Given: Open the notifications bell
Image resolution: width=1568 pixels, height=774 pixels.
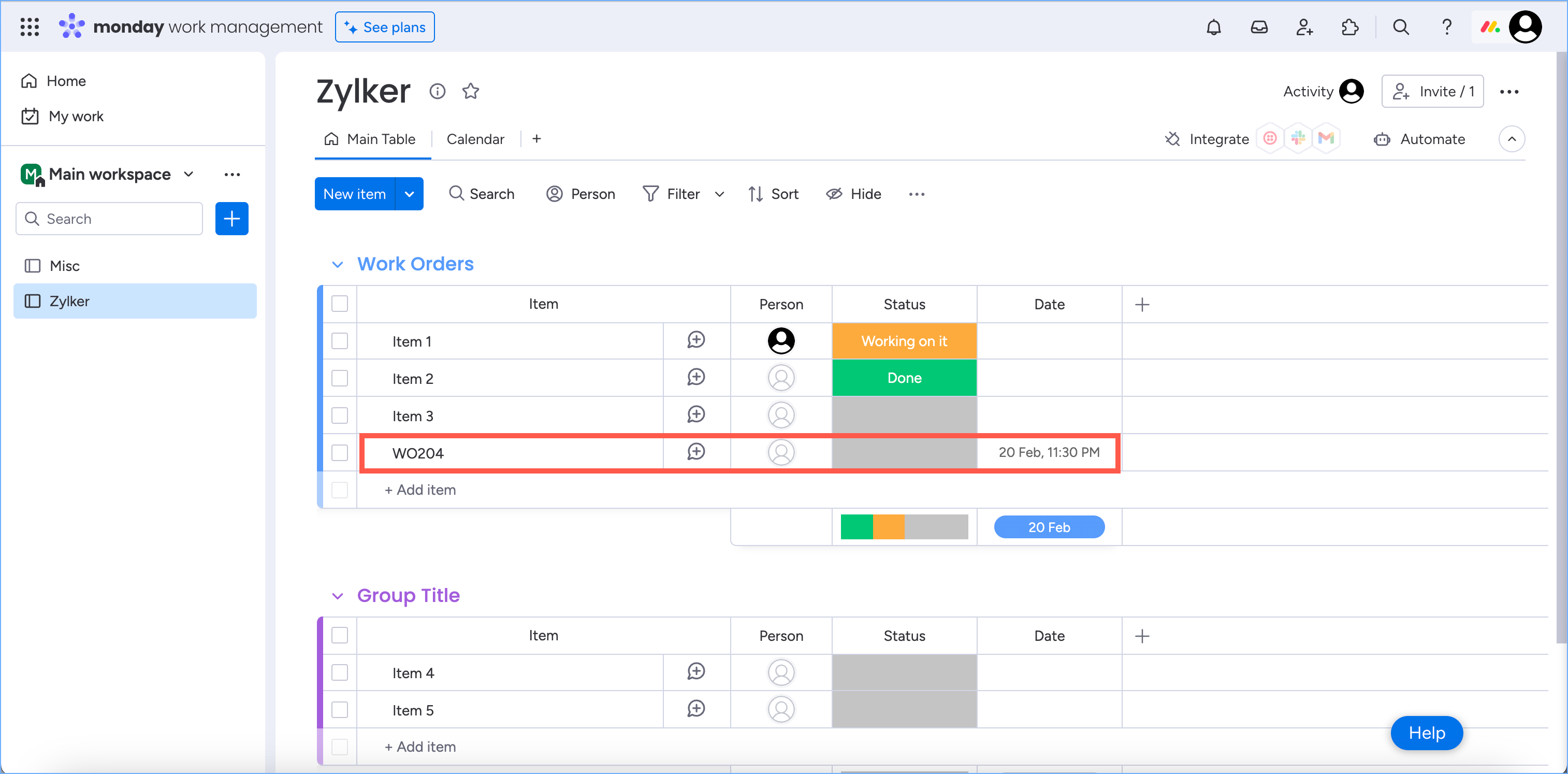Looking at the screenshot, I should coord(1213,27).
